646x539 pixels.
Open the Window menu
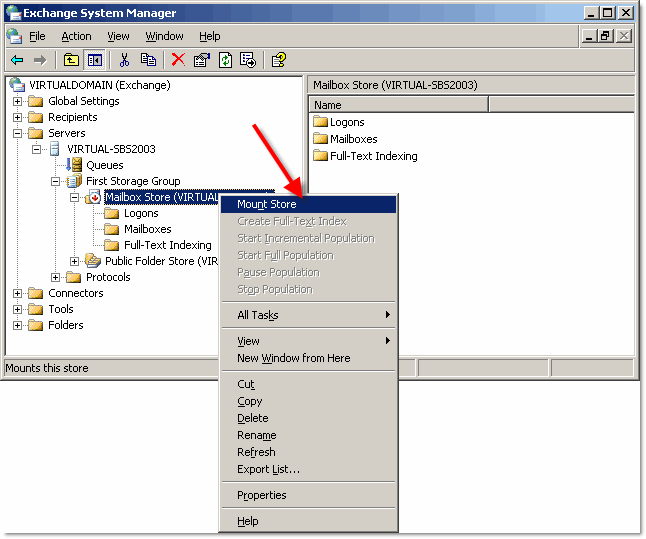pyautogui.click(x=164, y=36)
